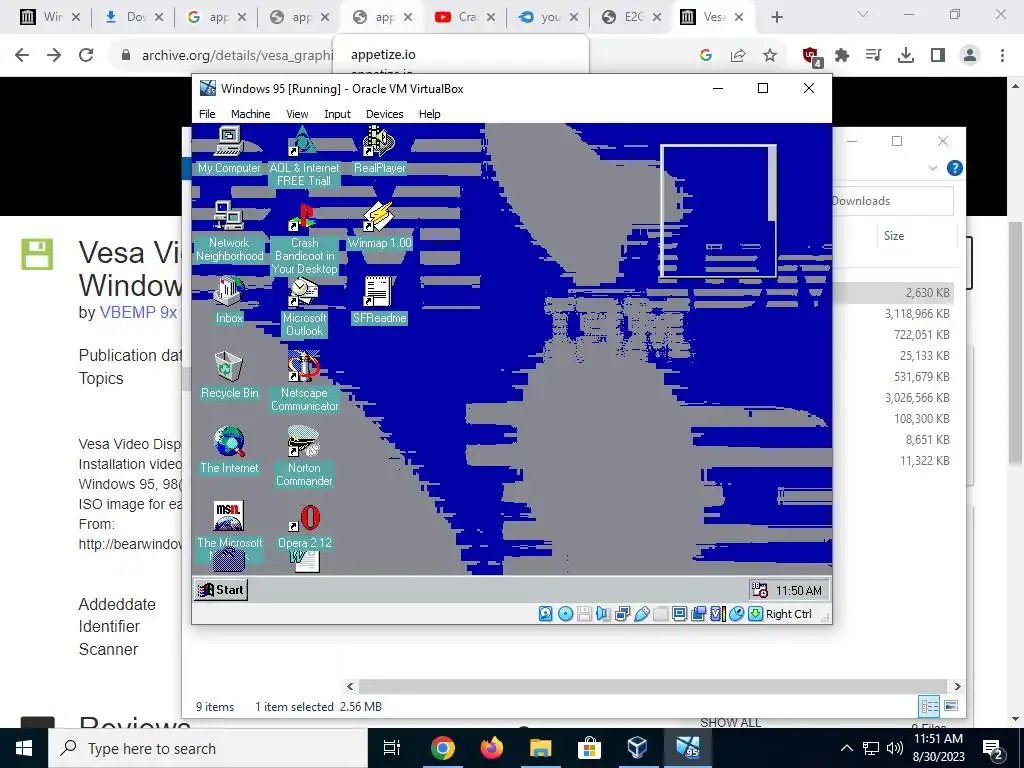The image size is (1024, 768).
Task: Select The Internet desktop icon
Action: (x=229, y=451)
